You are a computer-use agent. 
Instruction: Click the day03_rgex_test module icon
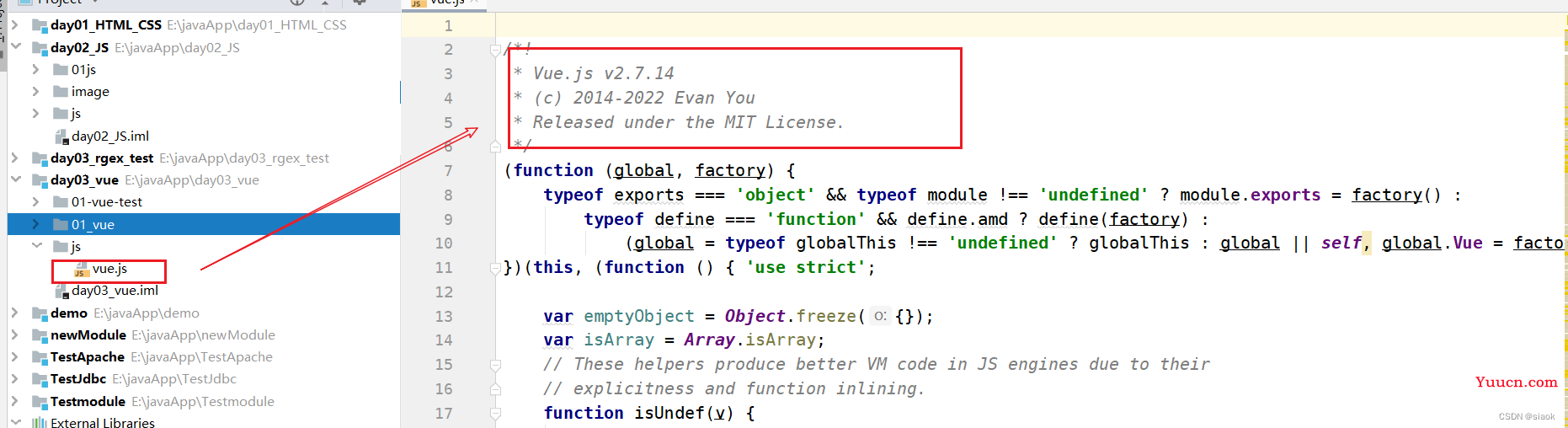(x=40, y=158)
